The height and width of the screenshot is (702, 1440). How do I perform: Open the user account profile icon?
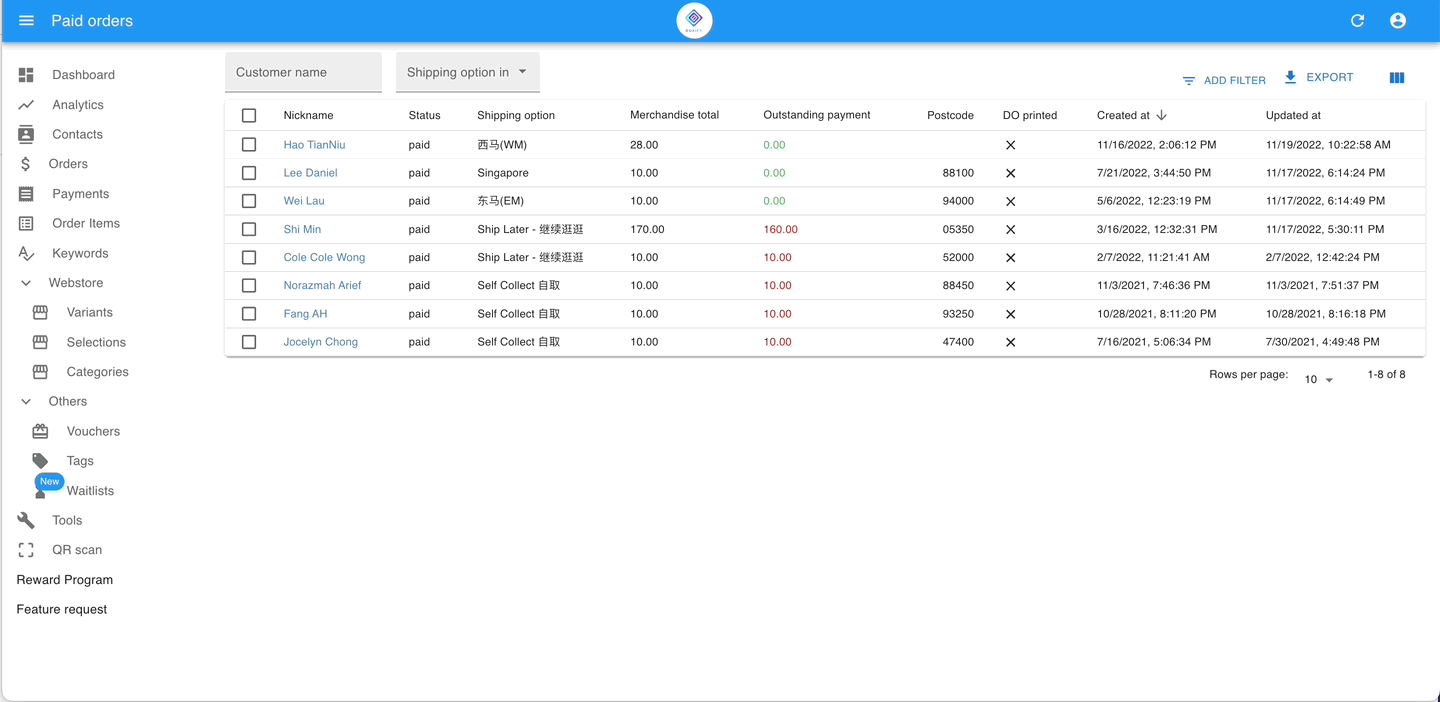[1397, 21]
